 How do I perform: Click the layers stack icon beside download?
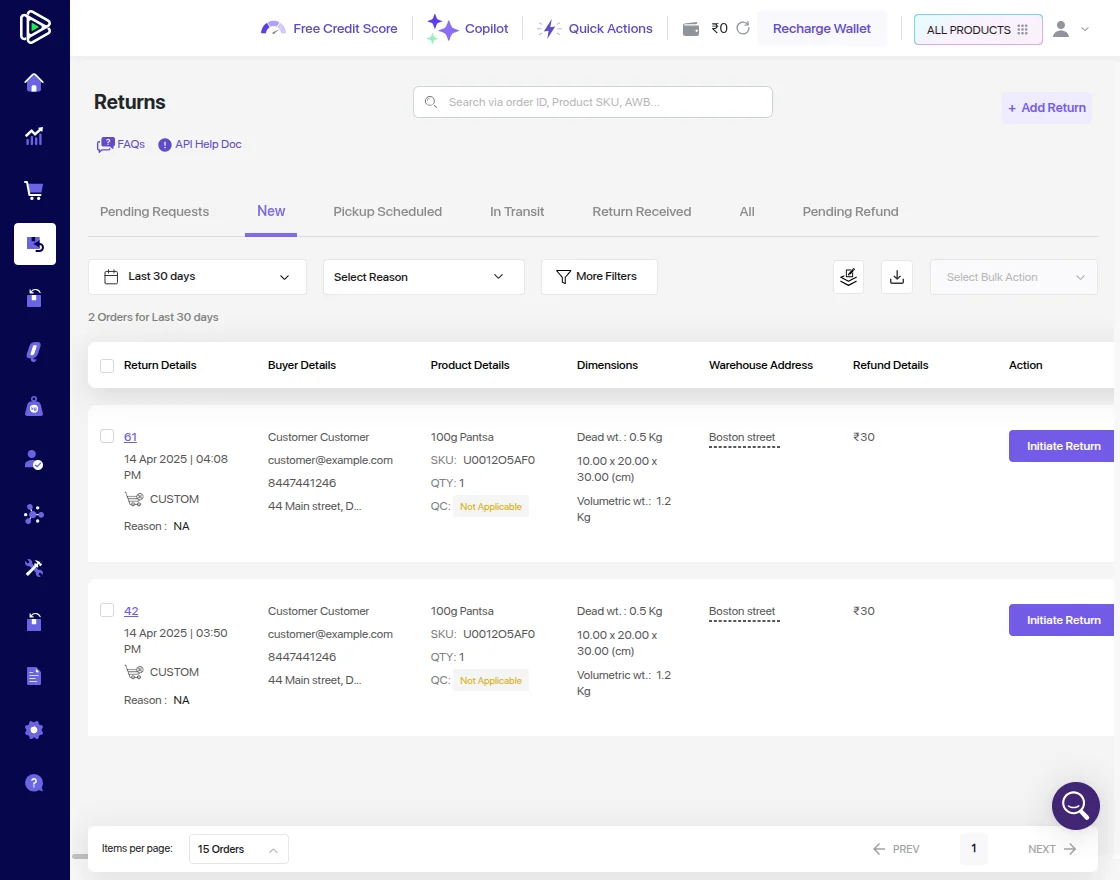tap(848, 277)
